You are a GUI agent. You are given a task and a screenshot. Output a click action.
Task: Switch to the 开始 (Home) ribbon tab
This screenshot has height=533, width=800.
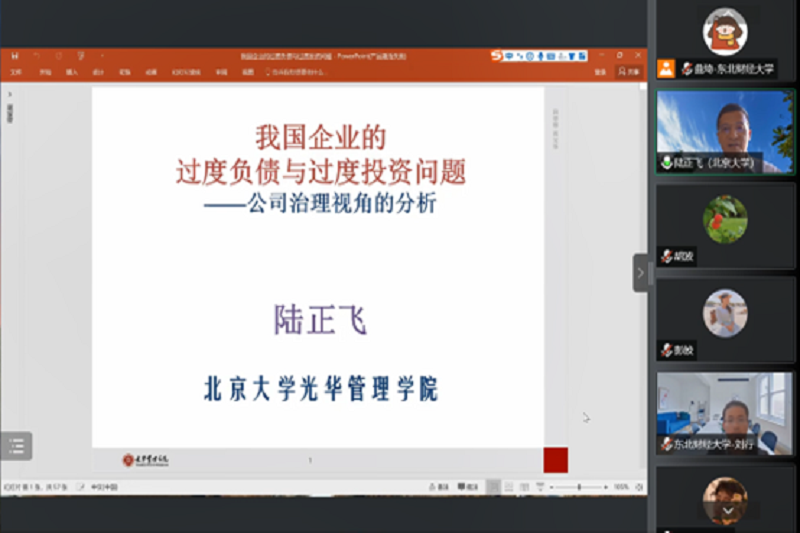click(x=45, y=72)
